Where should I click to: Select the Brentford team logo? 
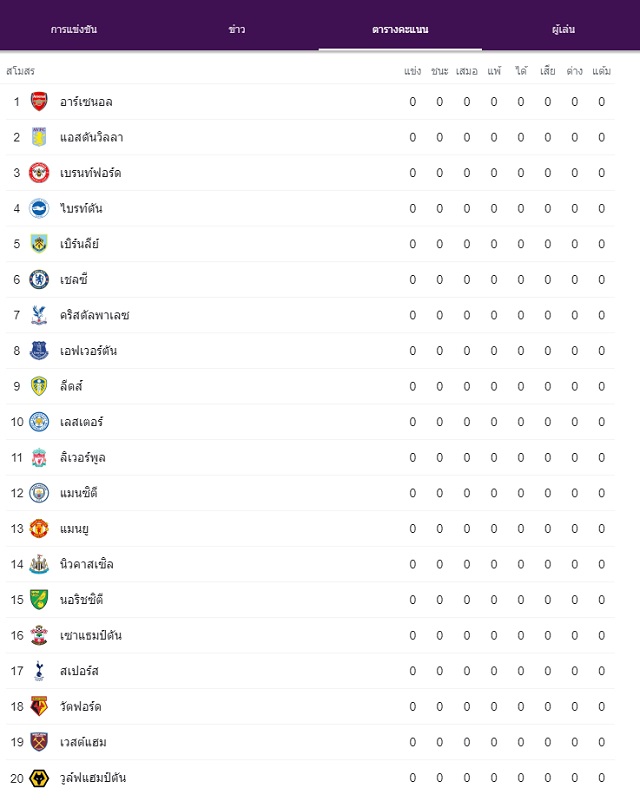coord(39,173)
